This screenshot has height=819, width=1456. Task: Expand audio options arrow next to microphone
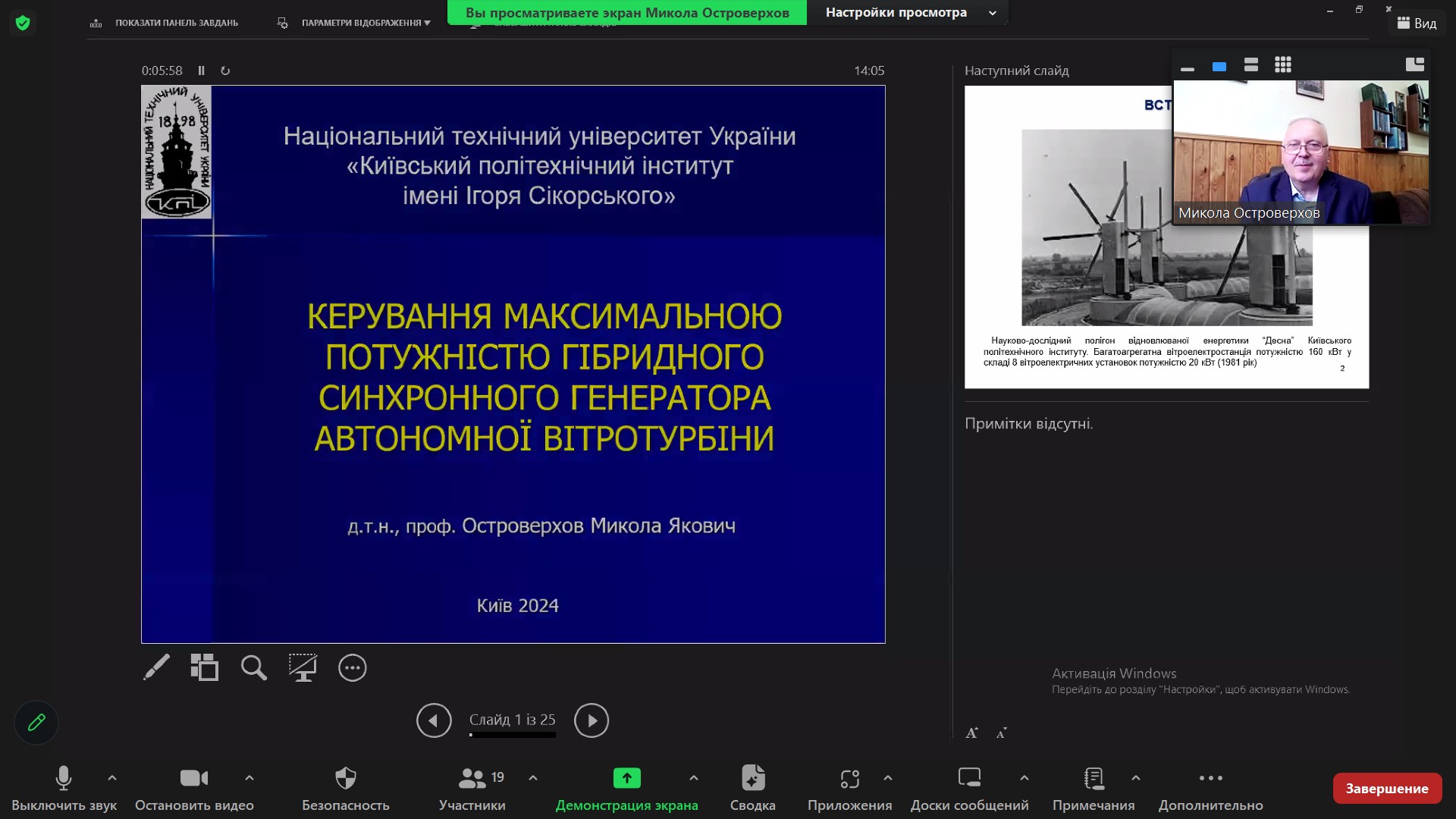pyautogui.click(x=112, y=777)
